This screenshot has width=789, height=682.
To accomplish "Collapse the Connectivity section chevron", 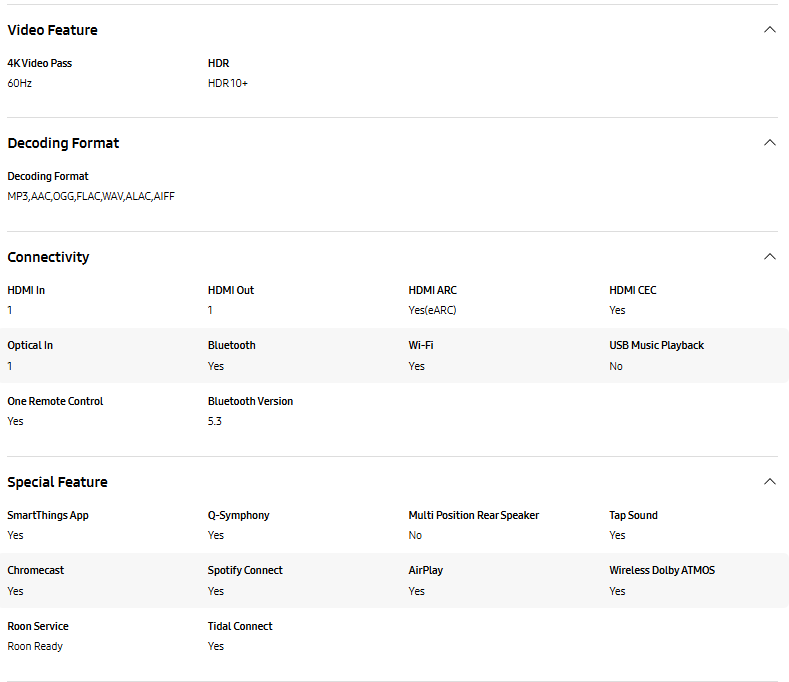I will click(769, 257).
